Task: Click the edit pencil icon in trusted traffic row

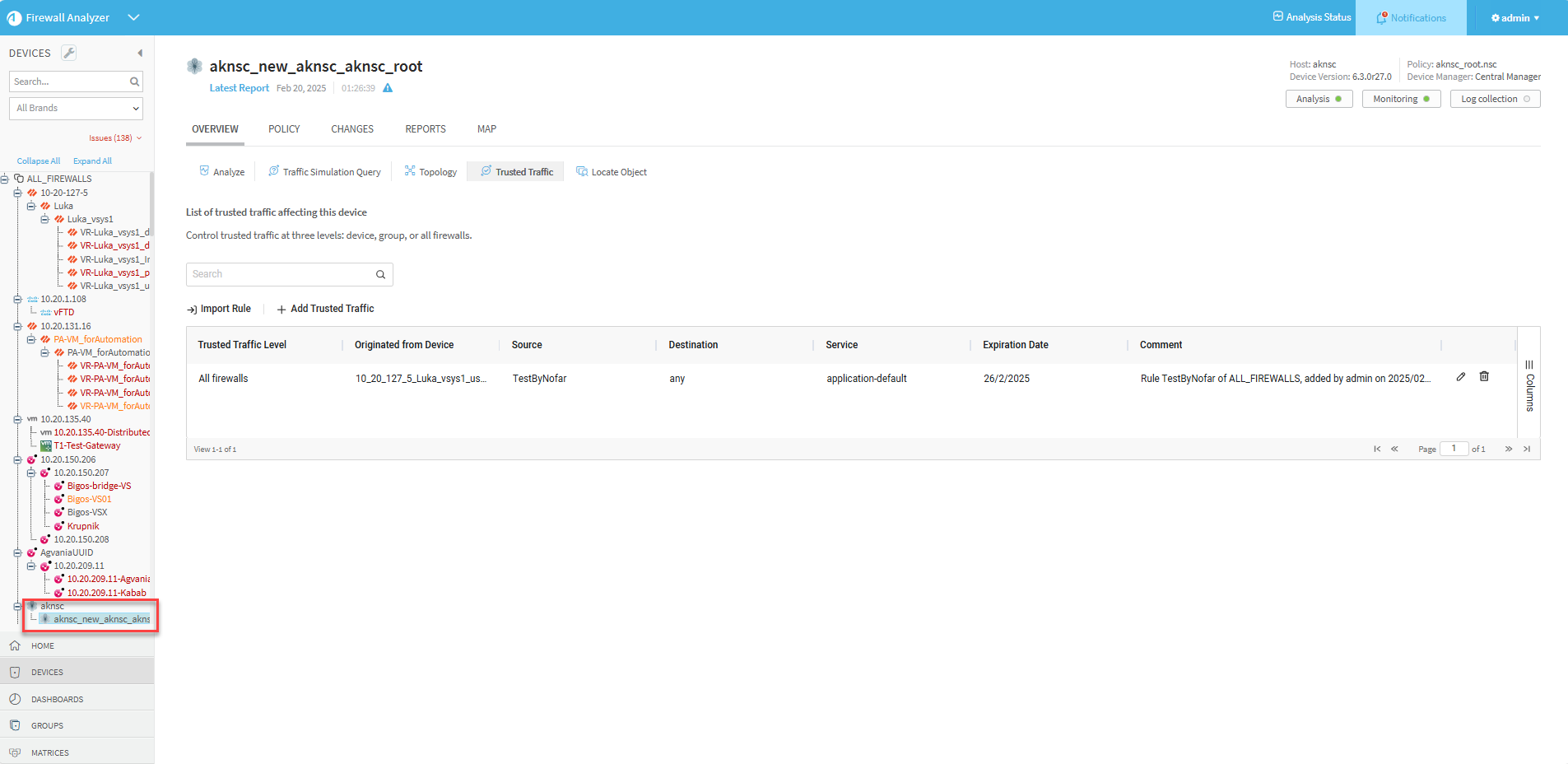Action: click(1460, 377)
